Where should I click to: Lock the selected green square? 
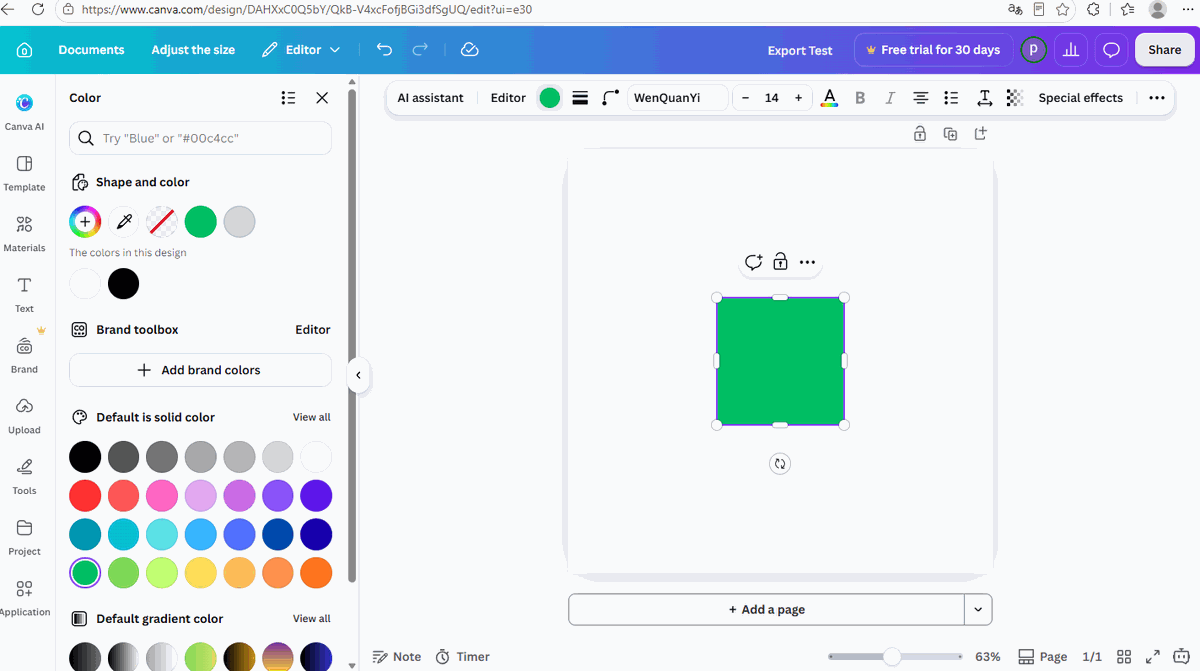780,262
